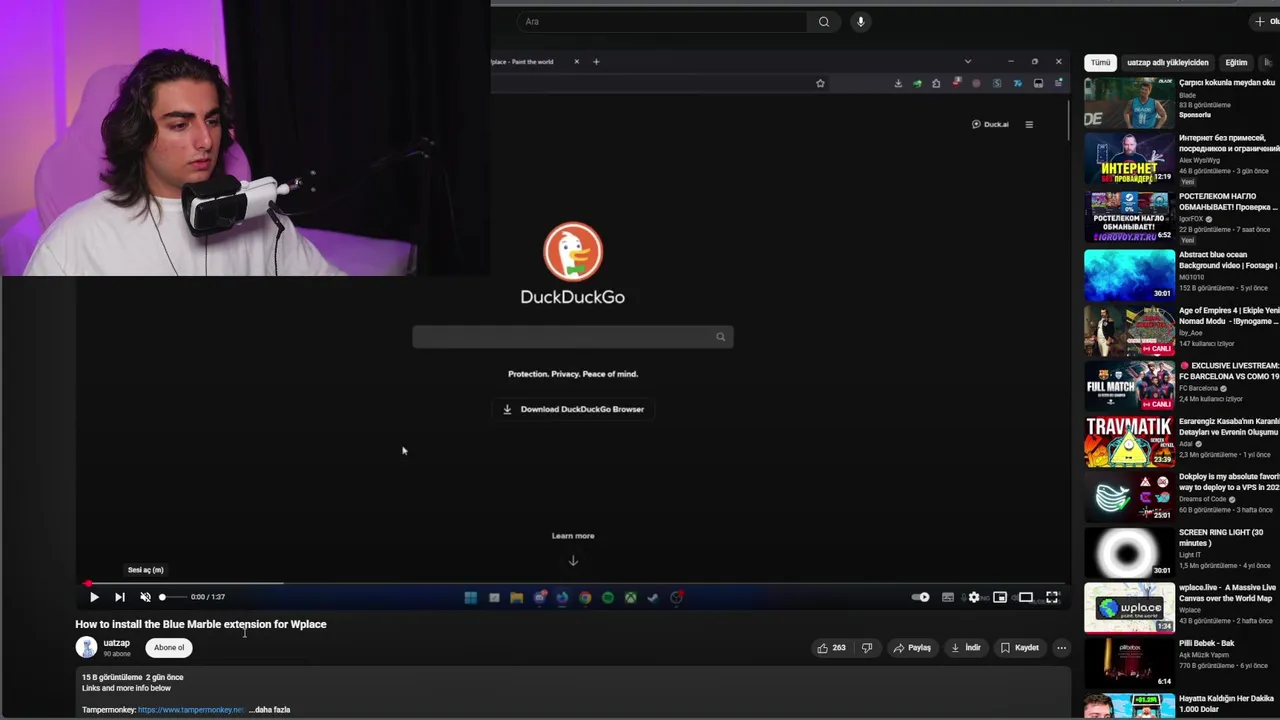Bookmark page with star icon

[x=820, y=84]
